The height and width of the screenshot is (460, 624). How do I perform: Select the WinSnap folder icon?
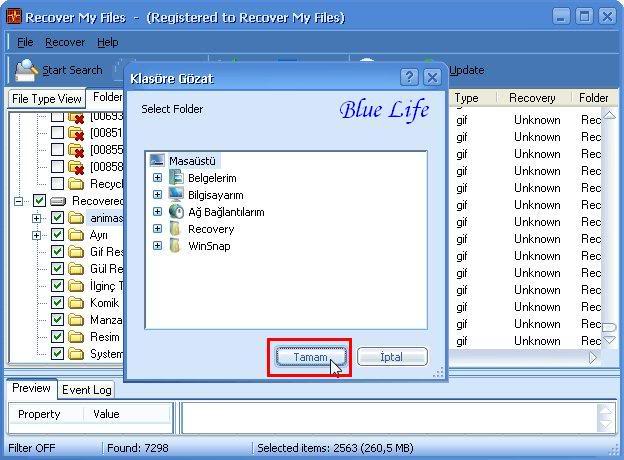tap(175, 246)
